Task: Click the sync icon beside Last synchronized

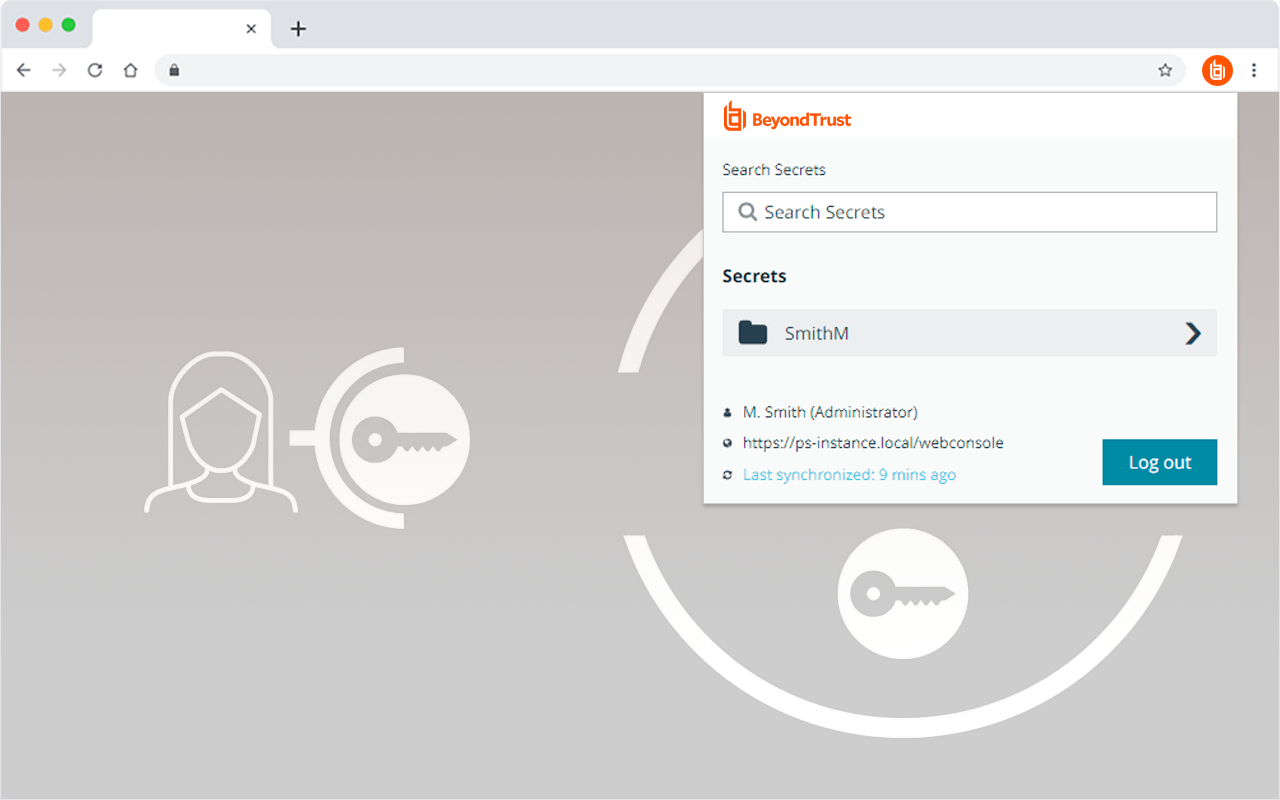Action: tap(727, 475)
